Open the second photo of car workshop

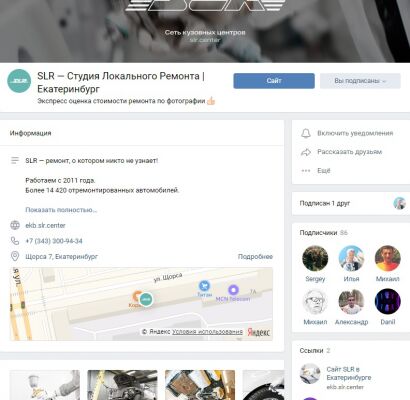coord(122,385)
